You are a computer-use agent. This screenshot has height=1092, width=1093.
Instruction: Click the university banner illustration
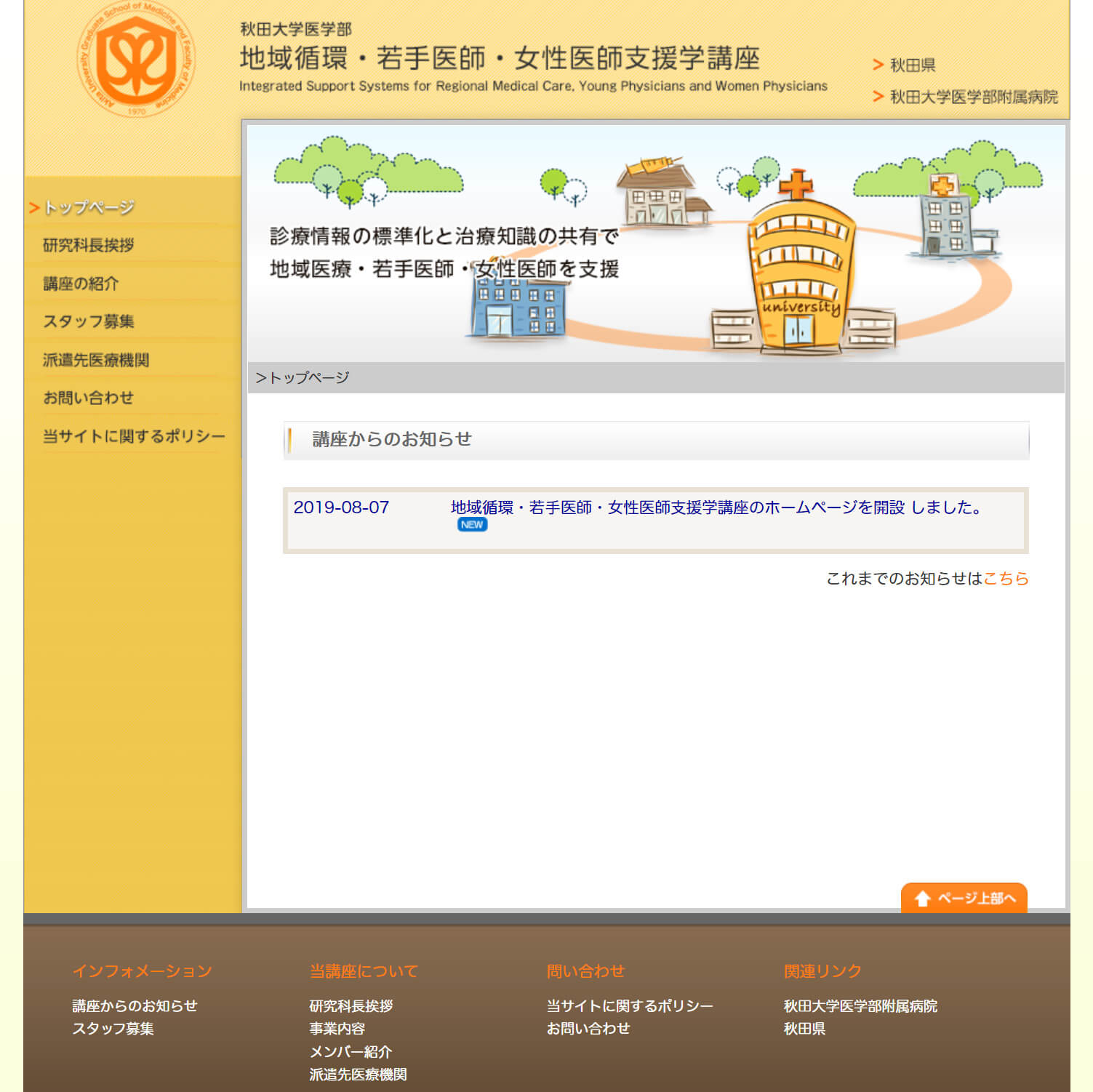click(x=656, y=244)
